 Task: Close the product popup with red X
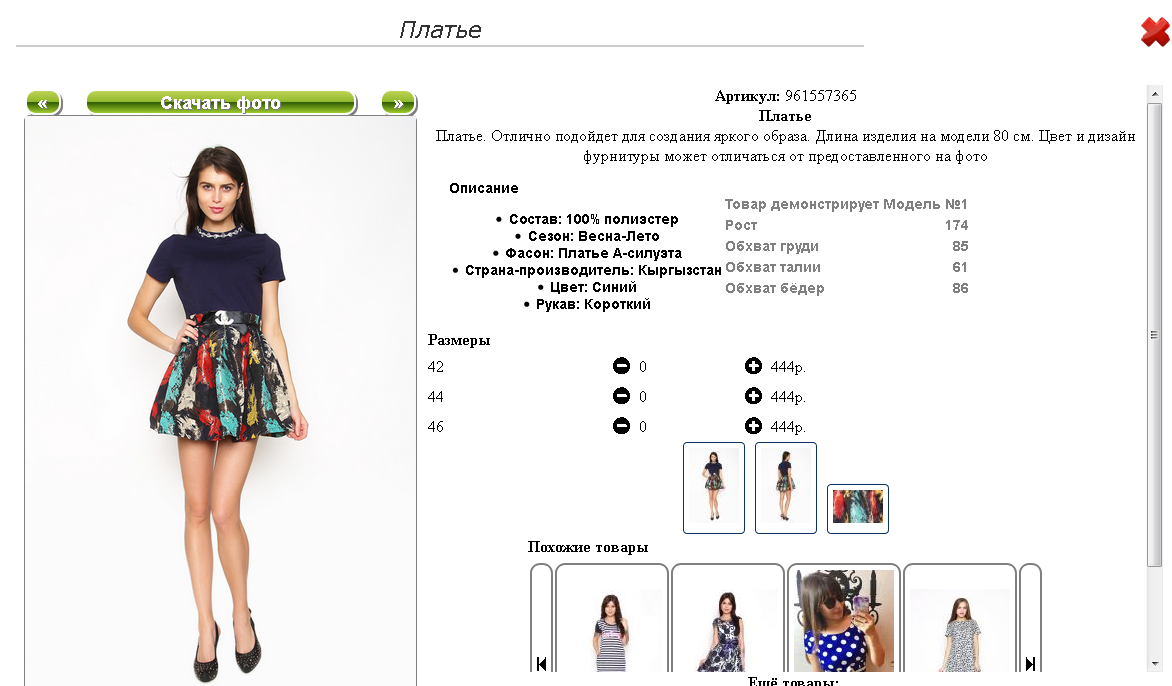point(1155,31)
